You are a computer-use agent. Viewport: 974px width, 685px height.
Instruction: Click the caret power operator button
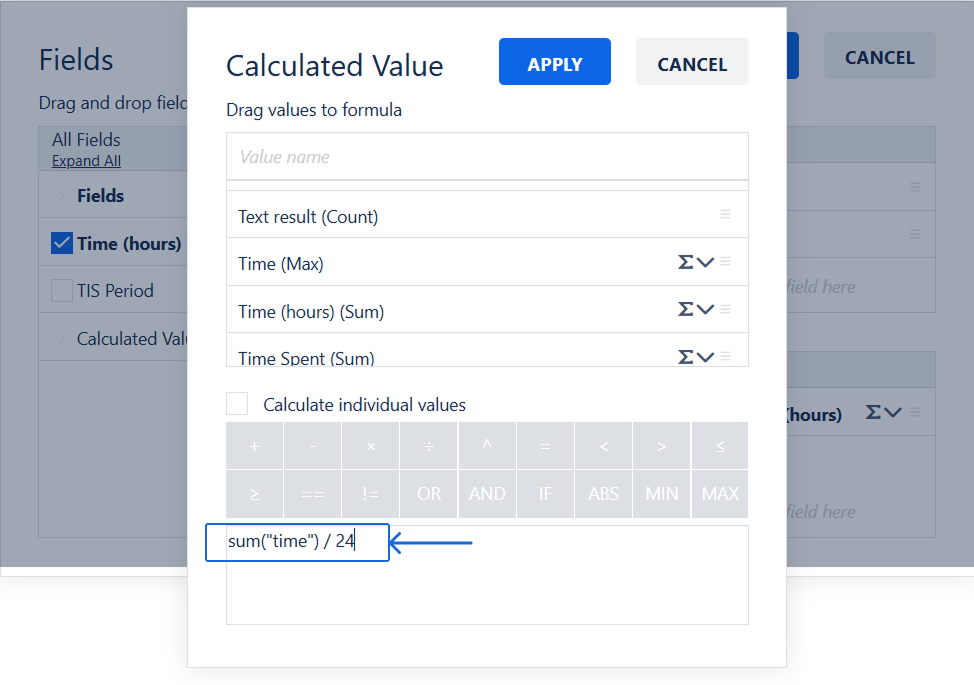487,446
